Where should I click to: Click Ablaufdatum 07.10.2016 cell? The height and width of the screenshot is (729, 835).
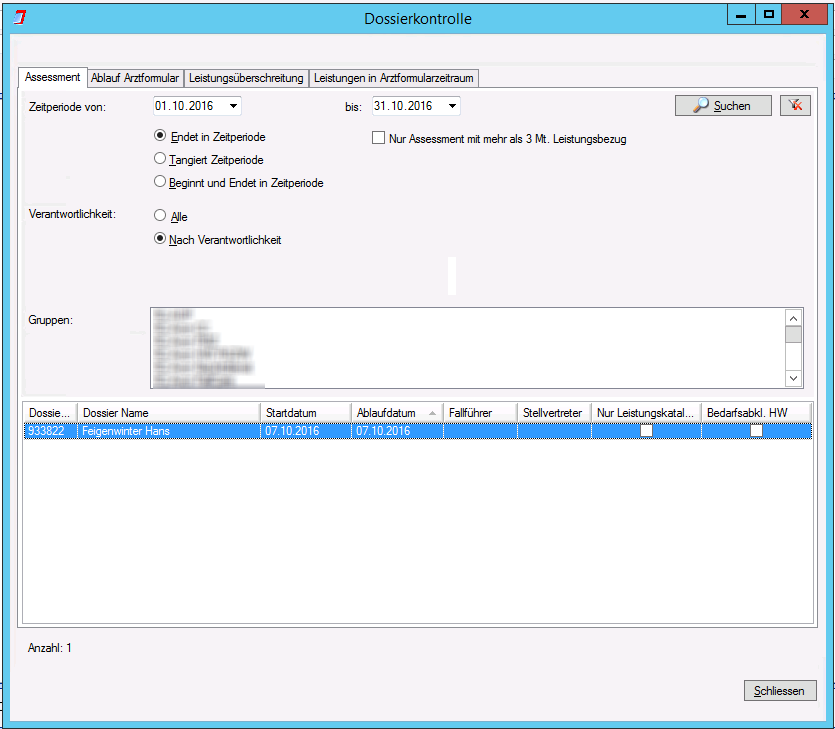[397, 431]
